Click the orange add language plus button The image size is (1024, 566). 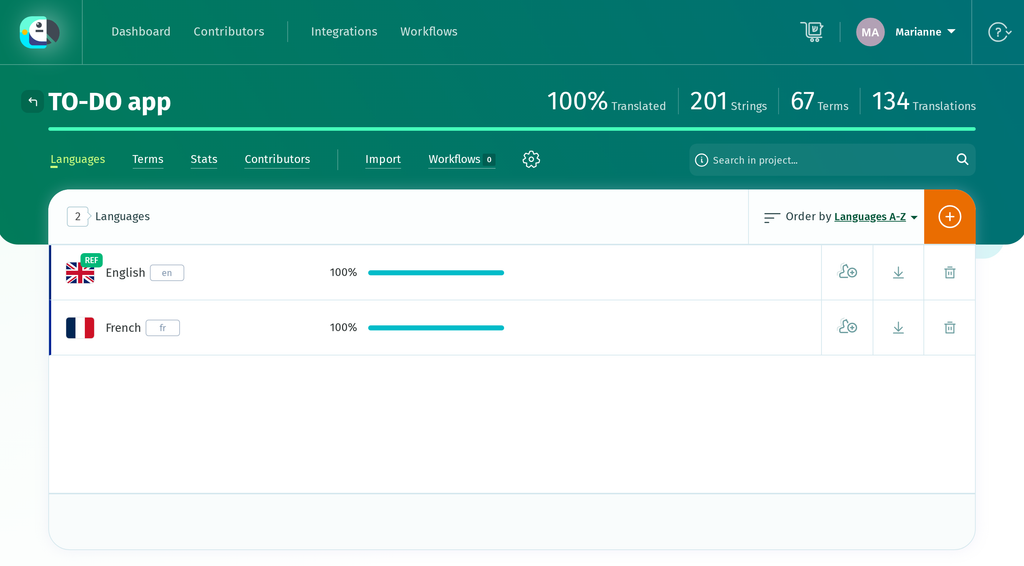[950, 217]
